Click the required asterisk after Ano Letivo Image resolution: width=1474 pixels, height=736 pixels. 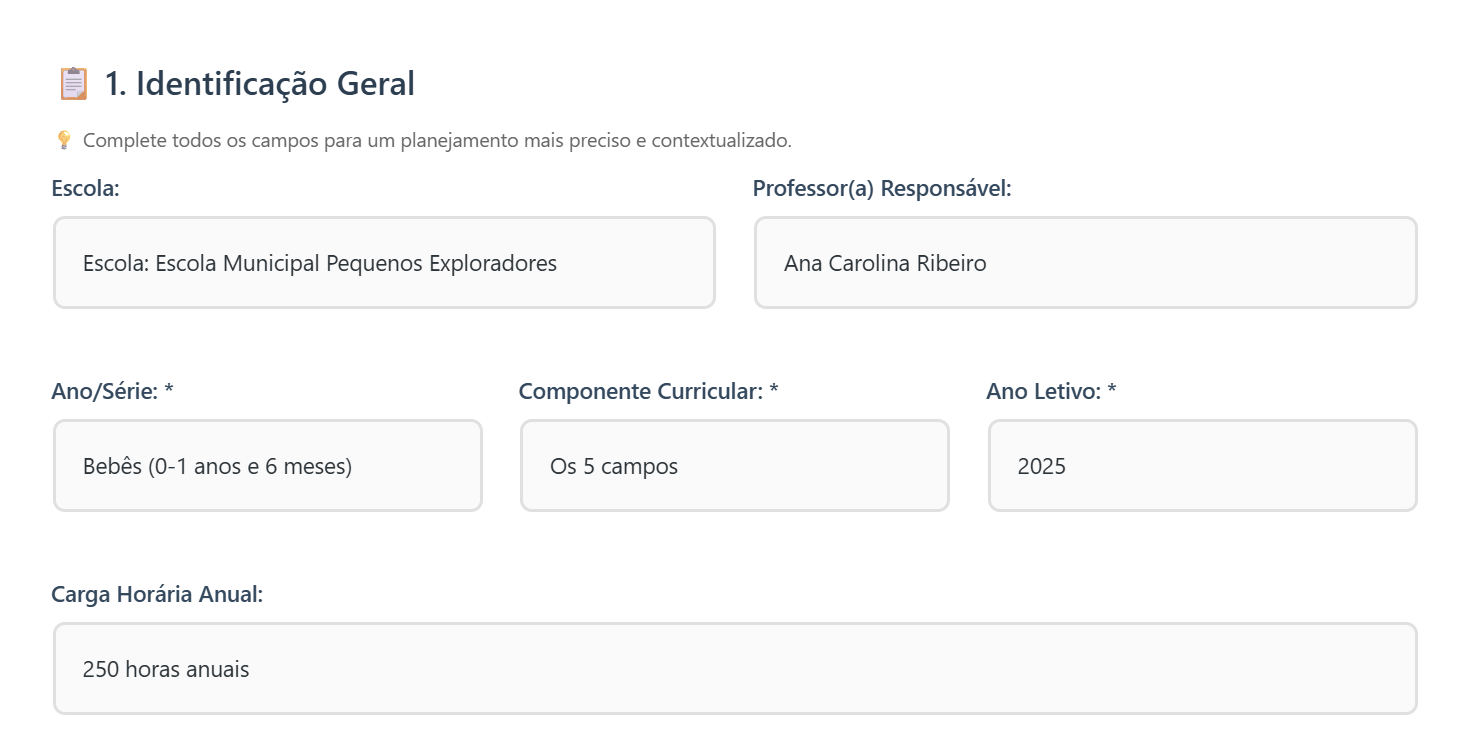click(x=1112, y=391)
